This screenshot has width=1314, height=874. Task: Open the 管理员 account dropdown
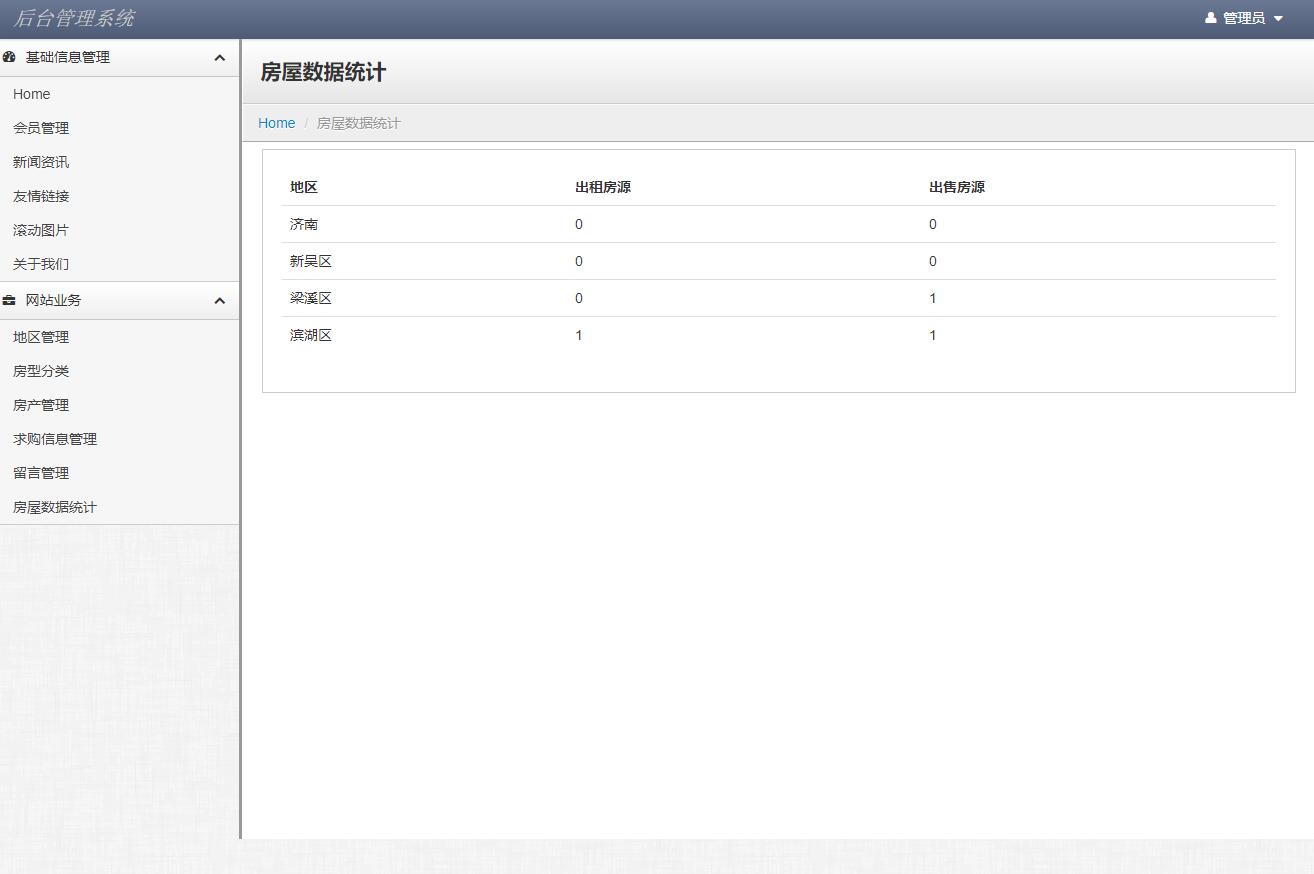pos(1244,17)
